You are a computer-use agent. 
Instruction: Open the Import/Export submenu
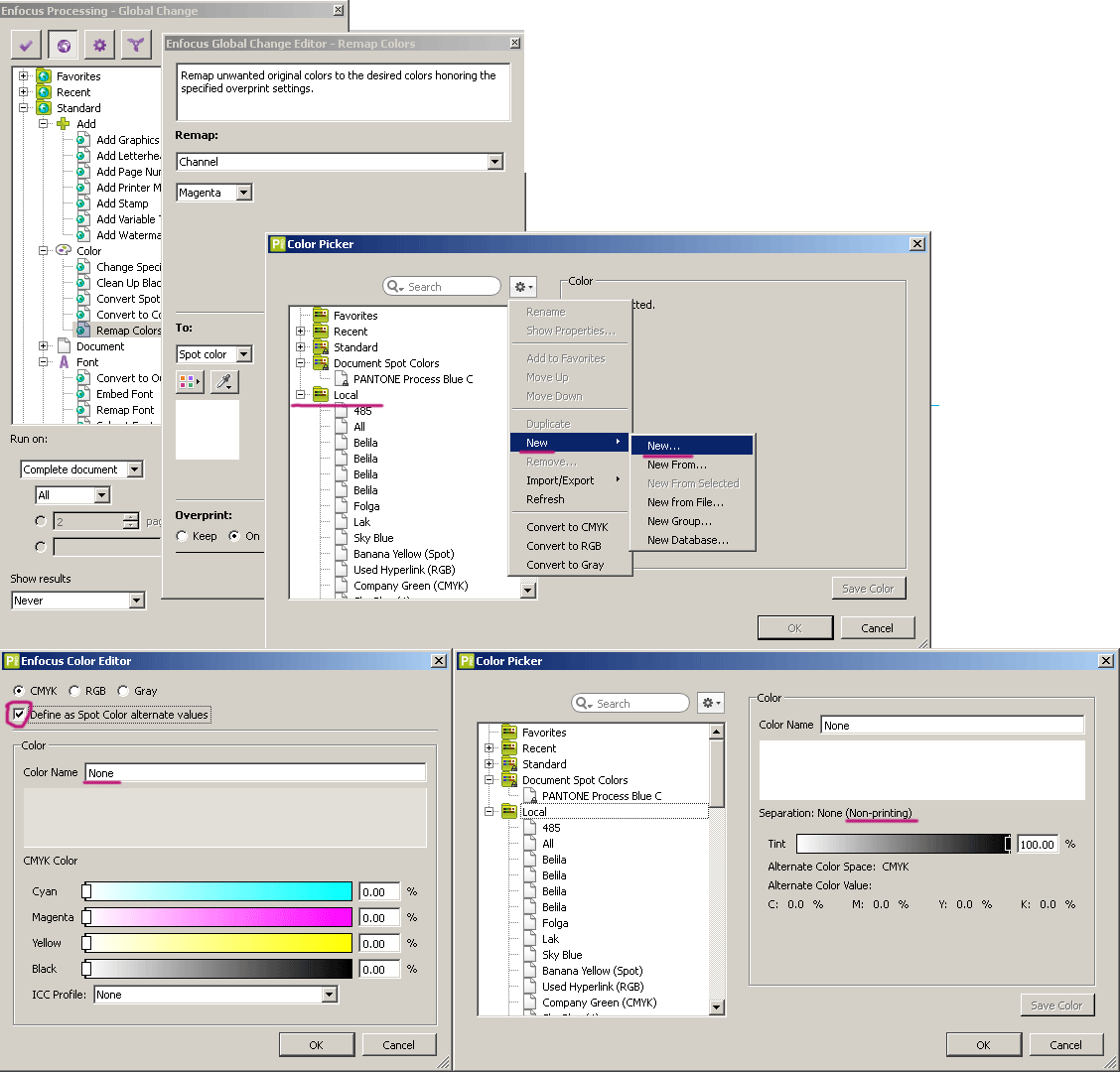coord(571,480)
